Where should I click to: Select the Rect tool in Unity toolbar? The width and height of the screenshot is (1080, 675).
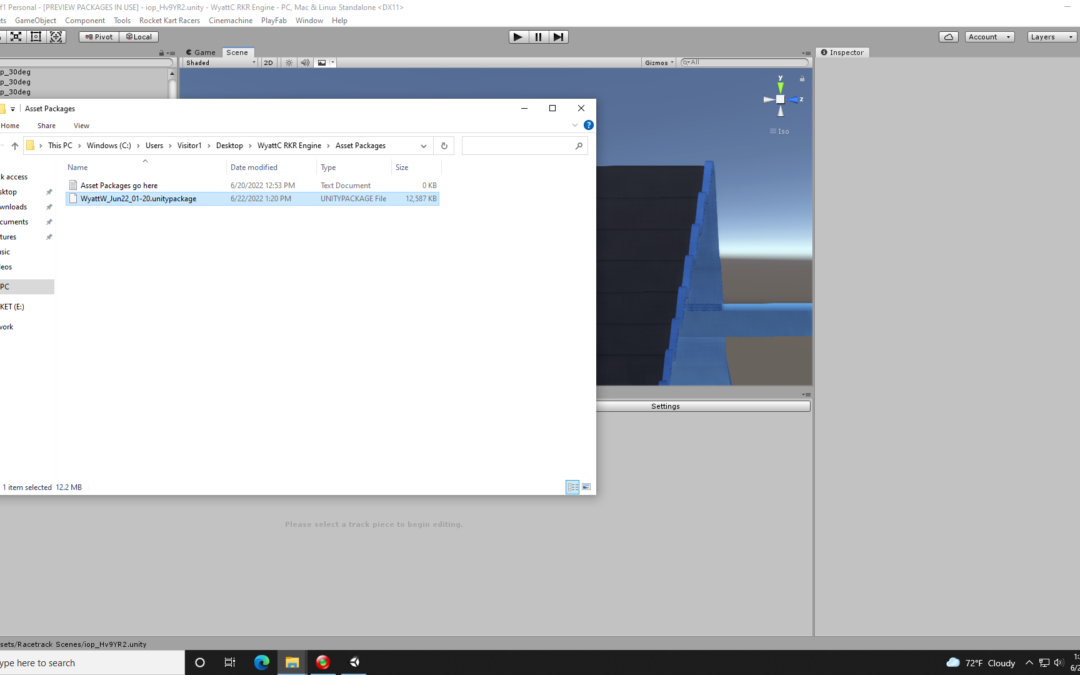(36, 37)
